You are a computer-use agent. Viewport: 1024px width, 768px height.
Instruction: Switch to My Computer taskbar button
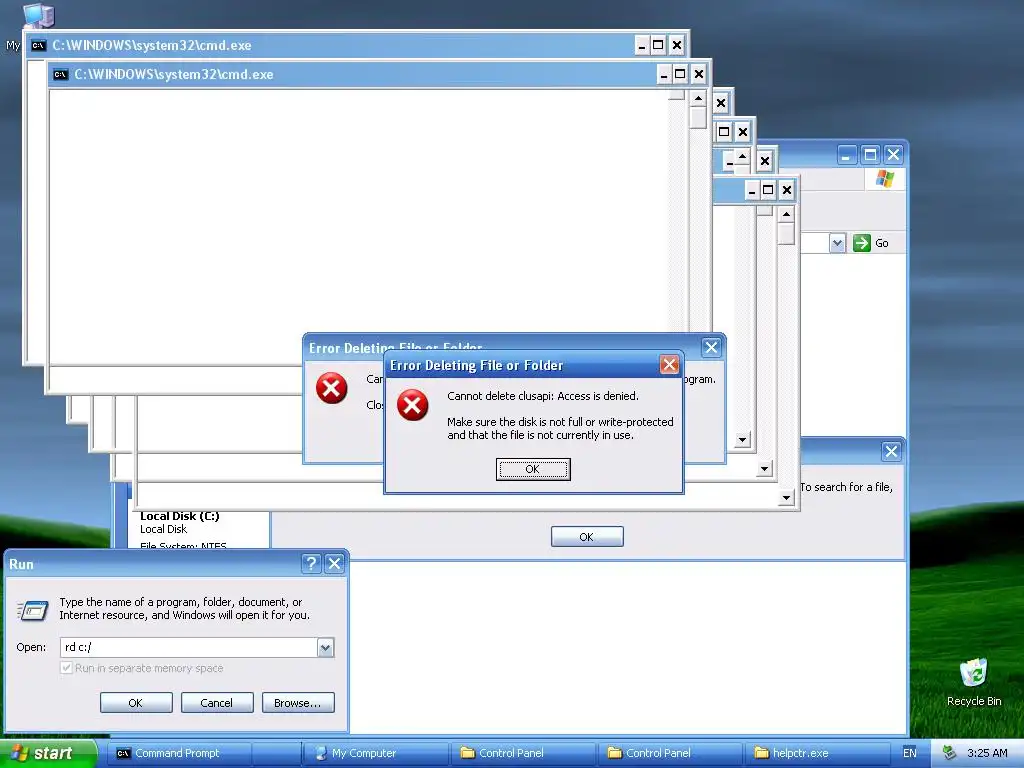[376, 753]
